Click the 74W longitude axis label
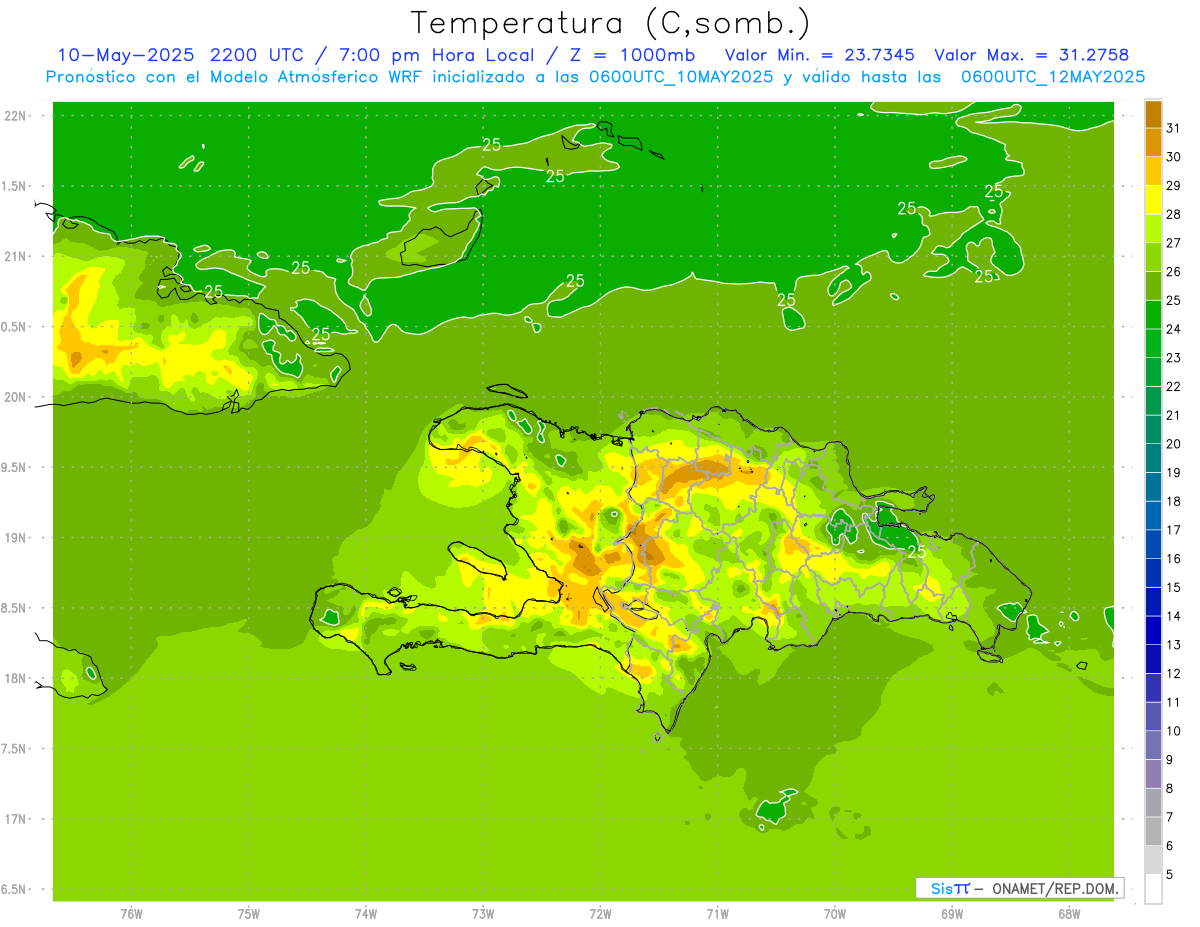The width and height of the screenshot is (1200, 927). (x=365, y=914)
